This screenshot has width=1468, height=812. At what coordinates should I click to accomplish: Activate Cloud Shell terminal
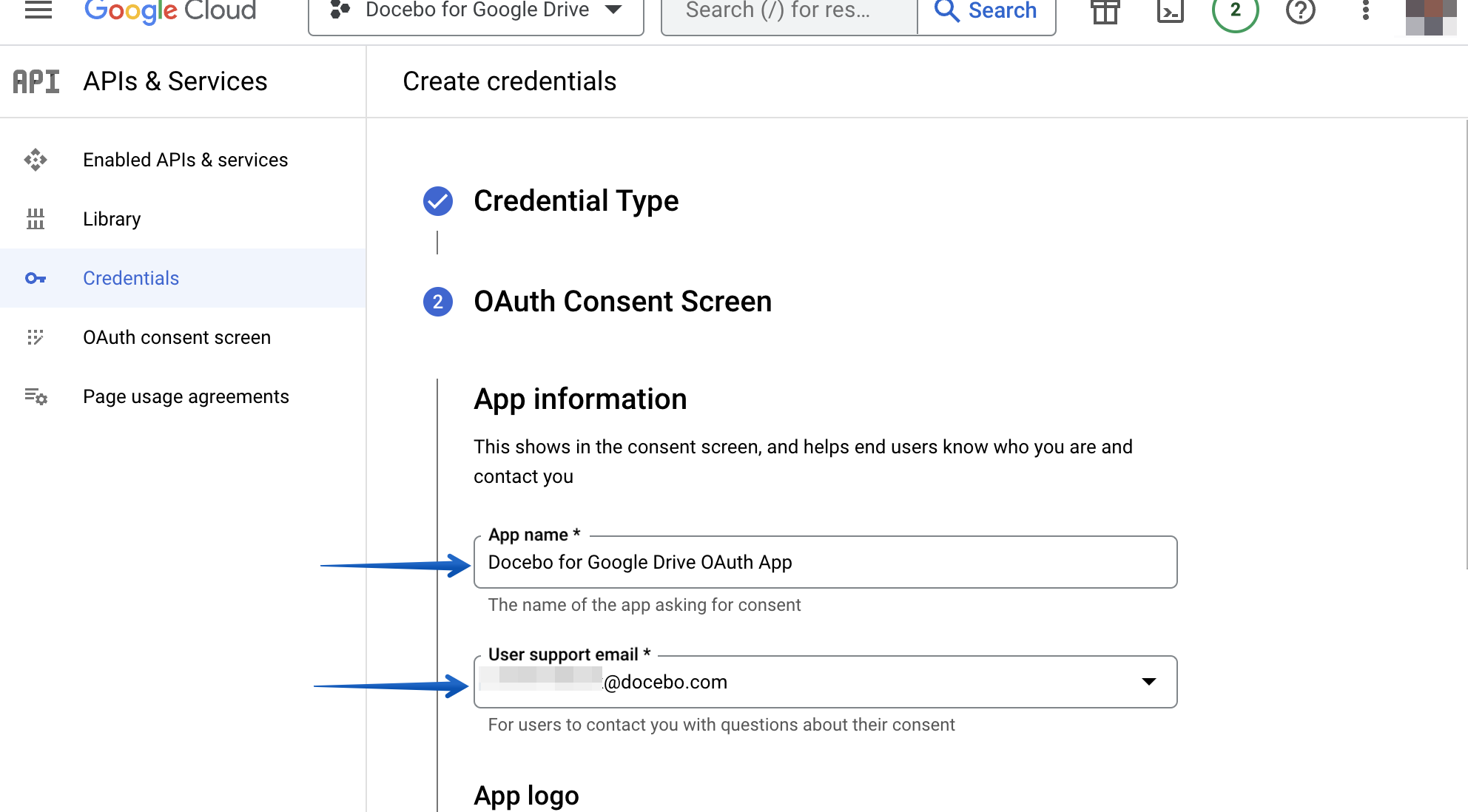(1170, 11)
